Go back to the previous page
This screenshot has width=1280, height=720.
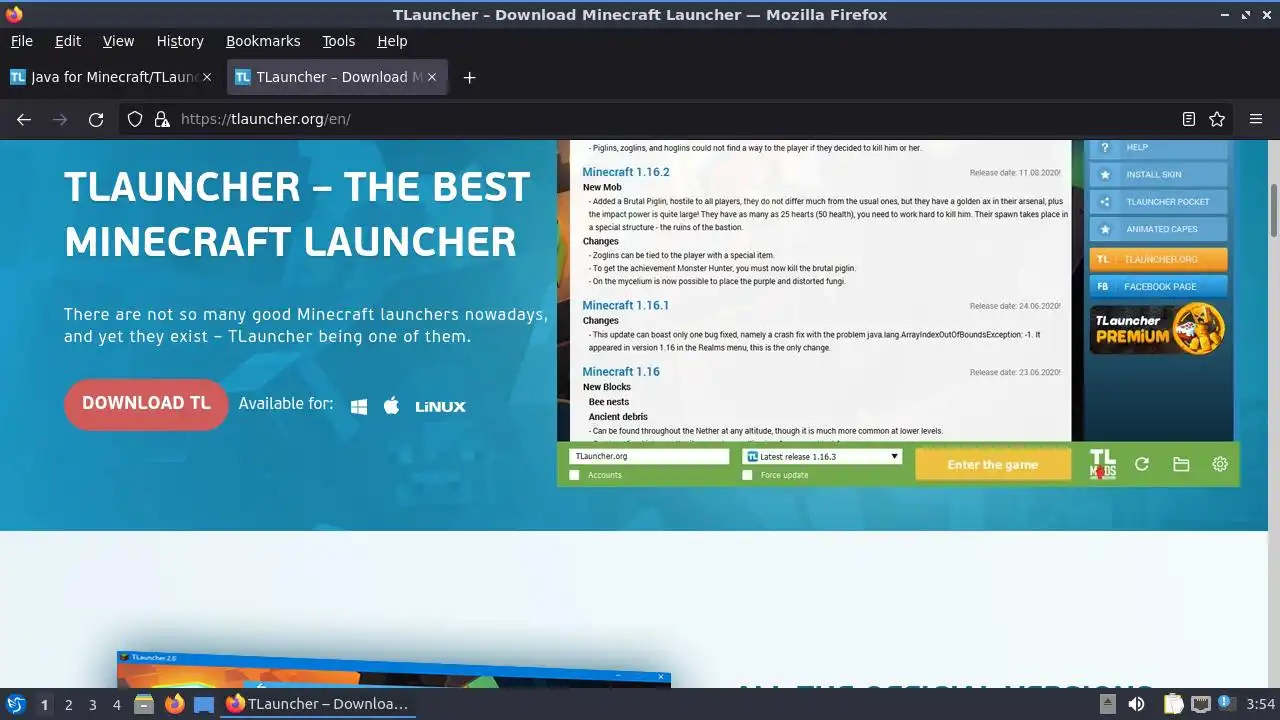(24, 119)
